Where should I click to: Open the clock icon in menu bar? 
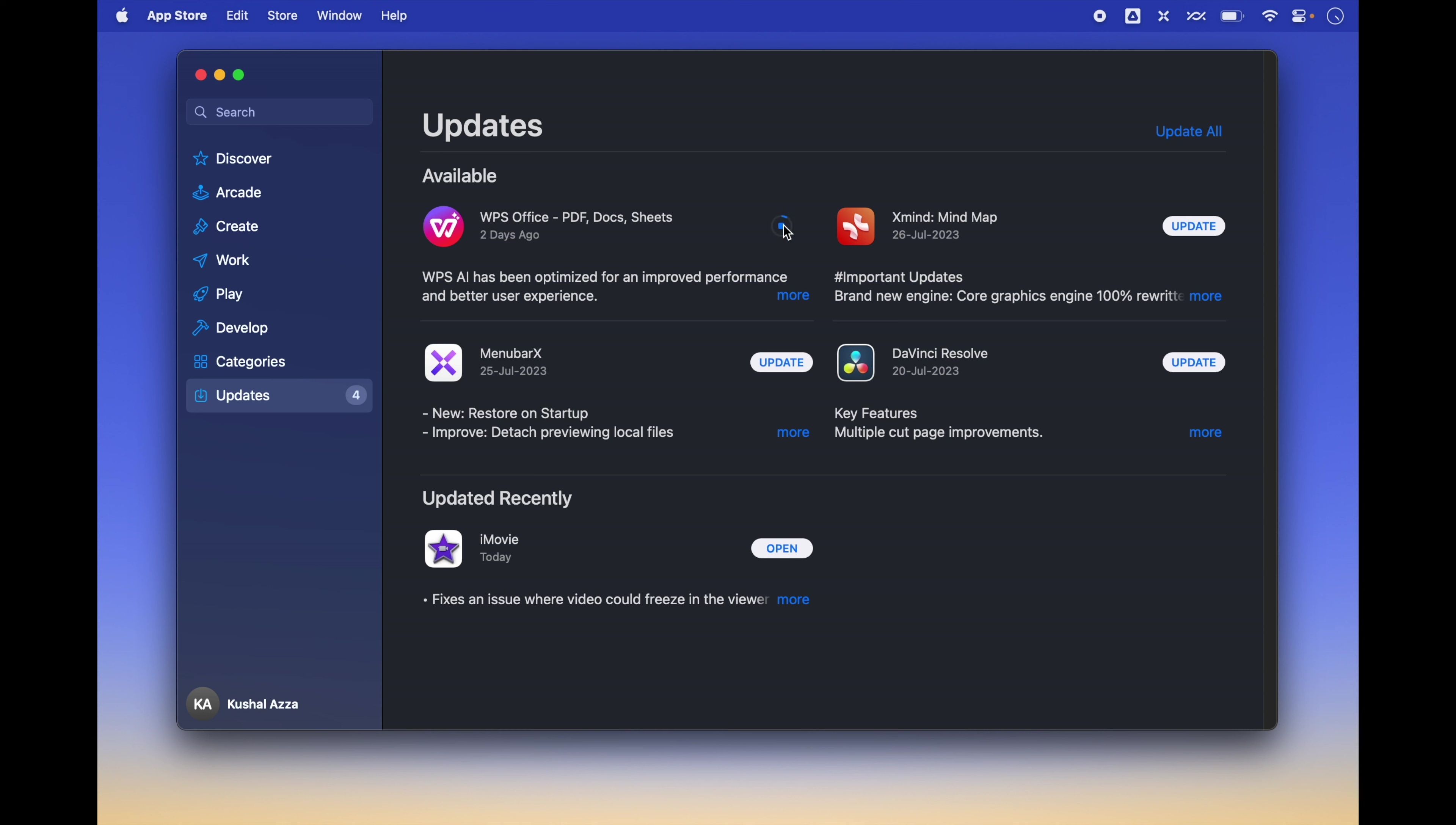click(1336, 16)
